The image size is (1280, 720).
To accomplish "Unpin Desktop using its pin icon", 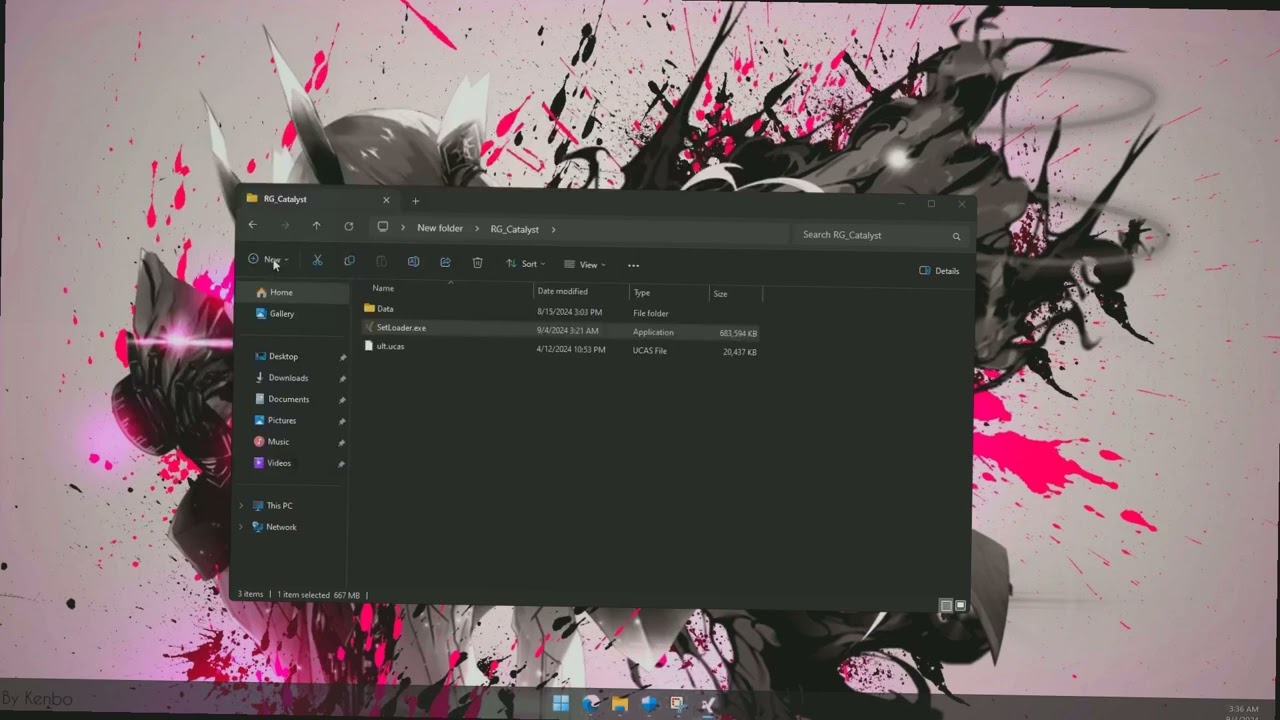I will click(x=342, y=358).
